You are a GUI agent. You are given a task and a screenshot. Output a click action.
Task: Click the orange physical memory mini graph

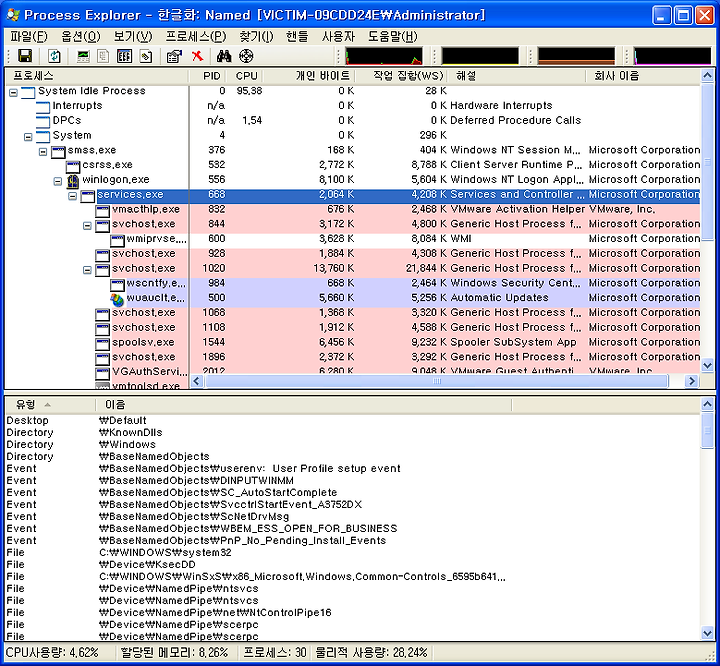[576, 56]
